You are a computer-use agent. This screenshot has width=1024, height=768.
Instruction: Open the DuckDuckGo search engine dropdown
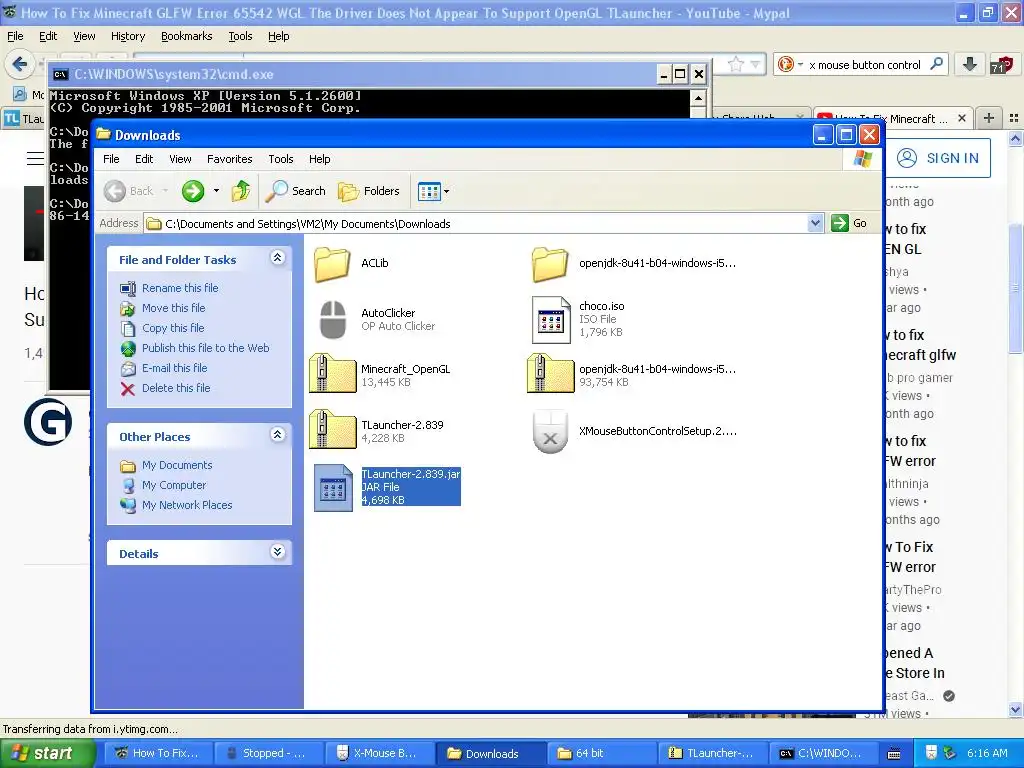click(x=790, y=64)
